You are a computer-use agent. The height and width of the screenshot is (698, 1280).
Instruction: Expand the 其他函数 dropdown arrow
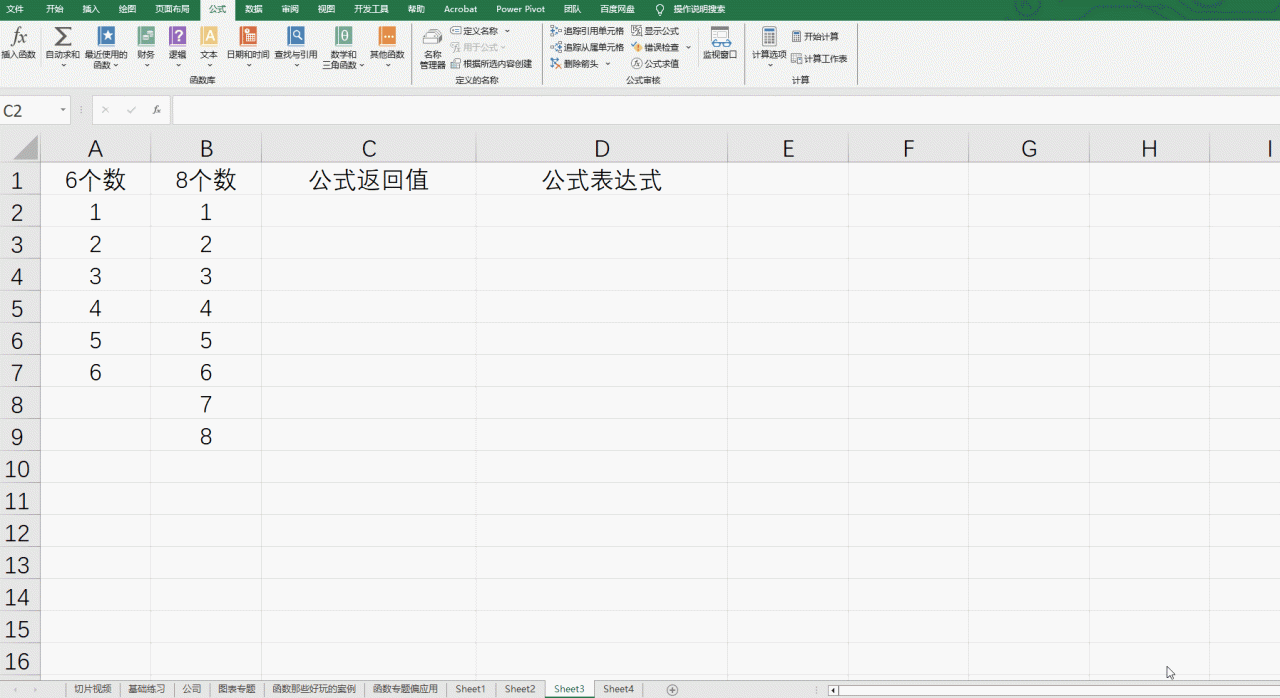pyautogui.click(x=387, y=65)
